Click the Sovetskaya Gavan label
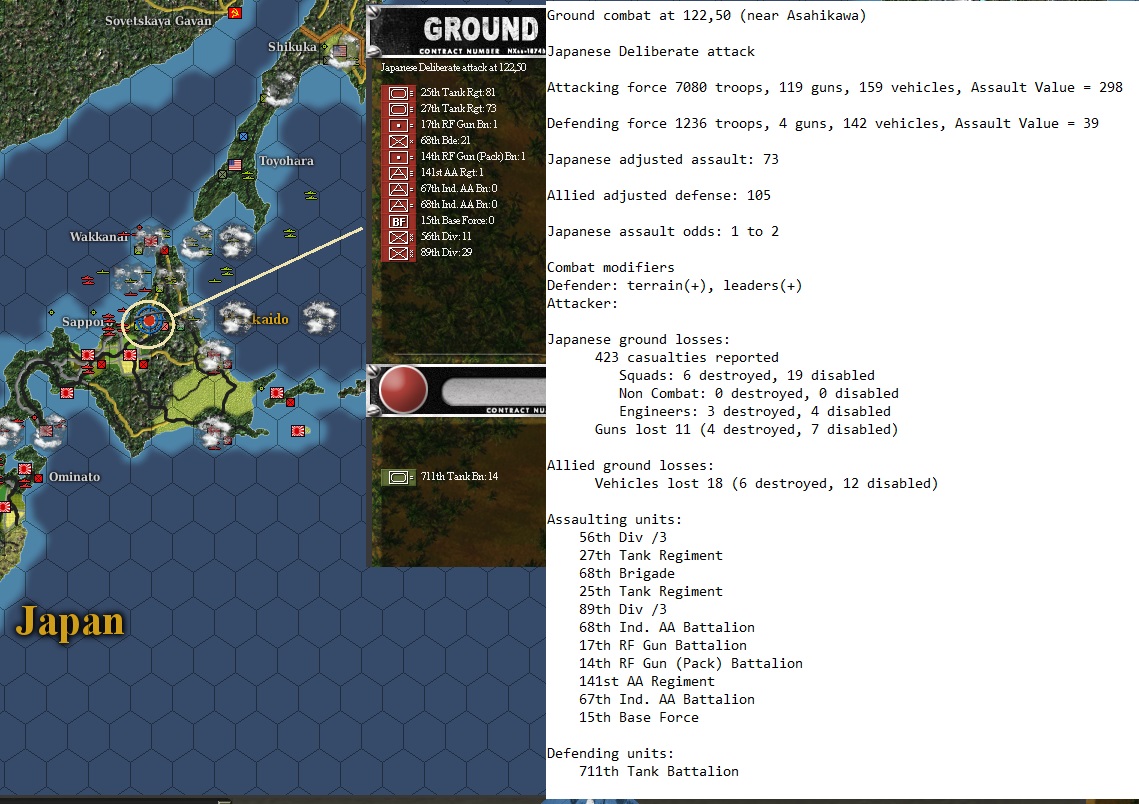1139x804 pixels. pyautogui.click(x=158, y=20)
